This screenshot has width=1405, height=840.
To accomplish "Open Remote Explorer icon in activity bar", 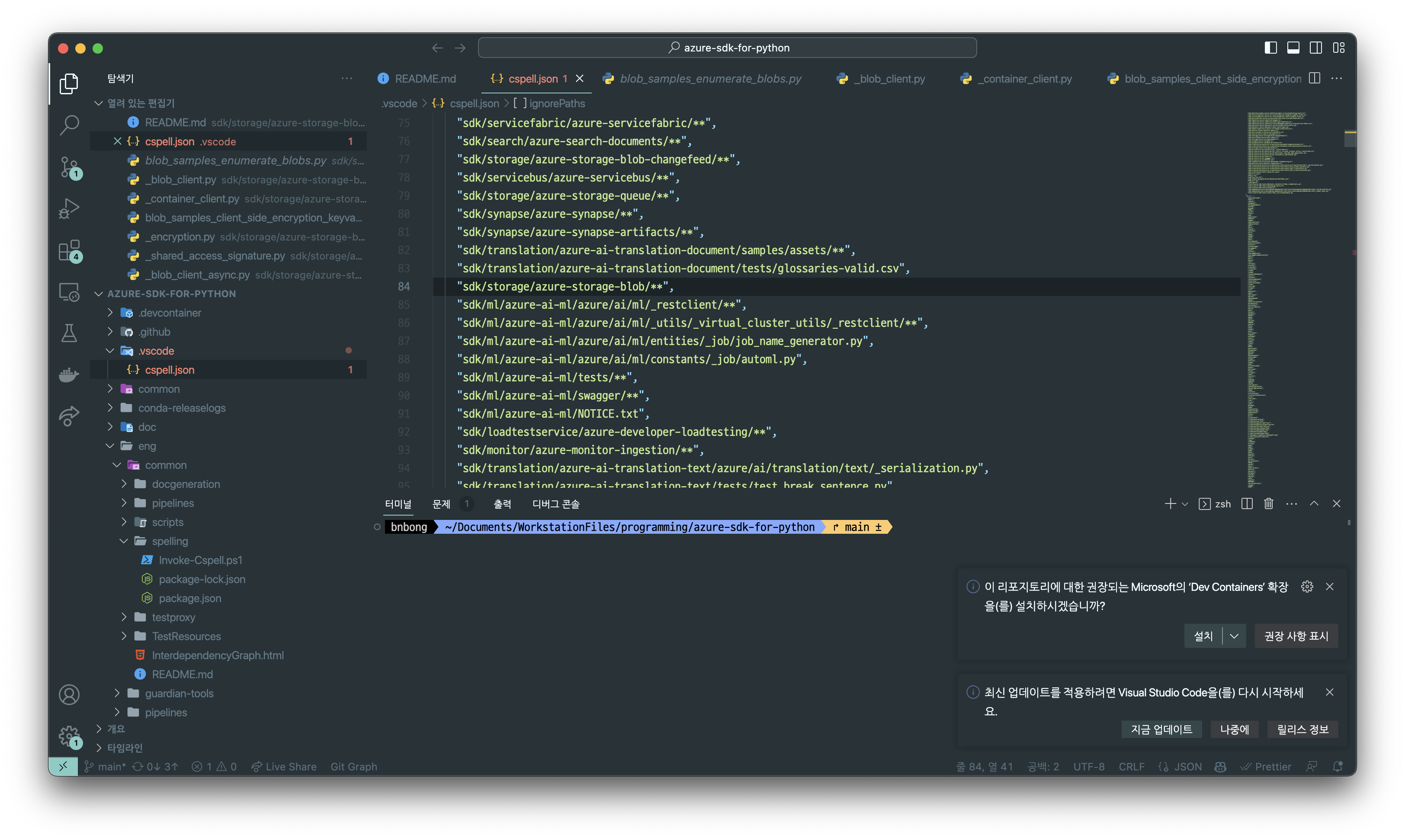I will pyautogui.click(x=69, y=293).
